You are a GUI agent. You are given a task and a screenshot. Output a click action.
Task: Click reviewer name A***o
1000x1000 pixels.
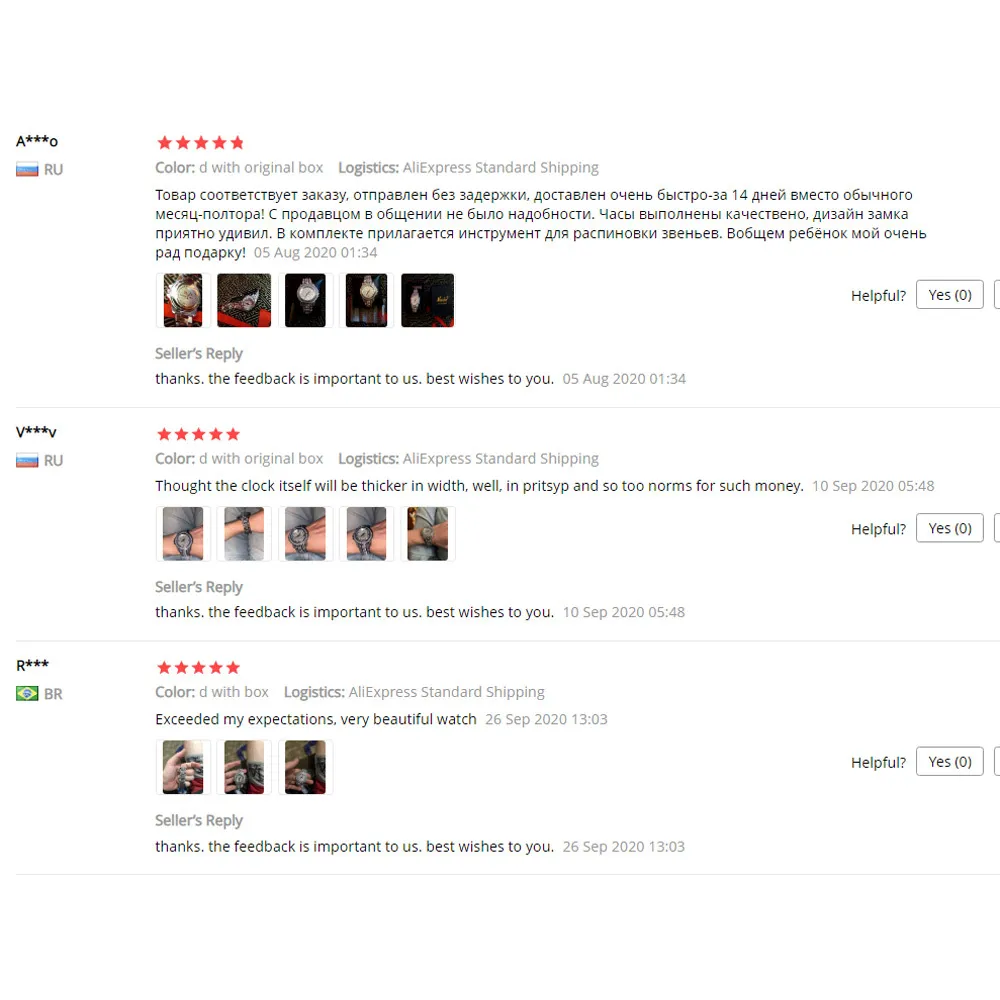tap(37, 141)
